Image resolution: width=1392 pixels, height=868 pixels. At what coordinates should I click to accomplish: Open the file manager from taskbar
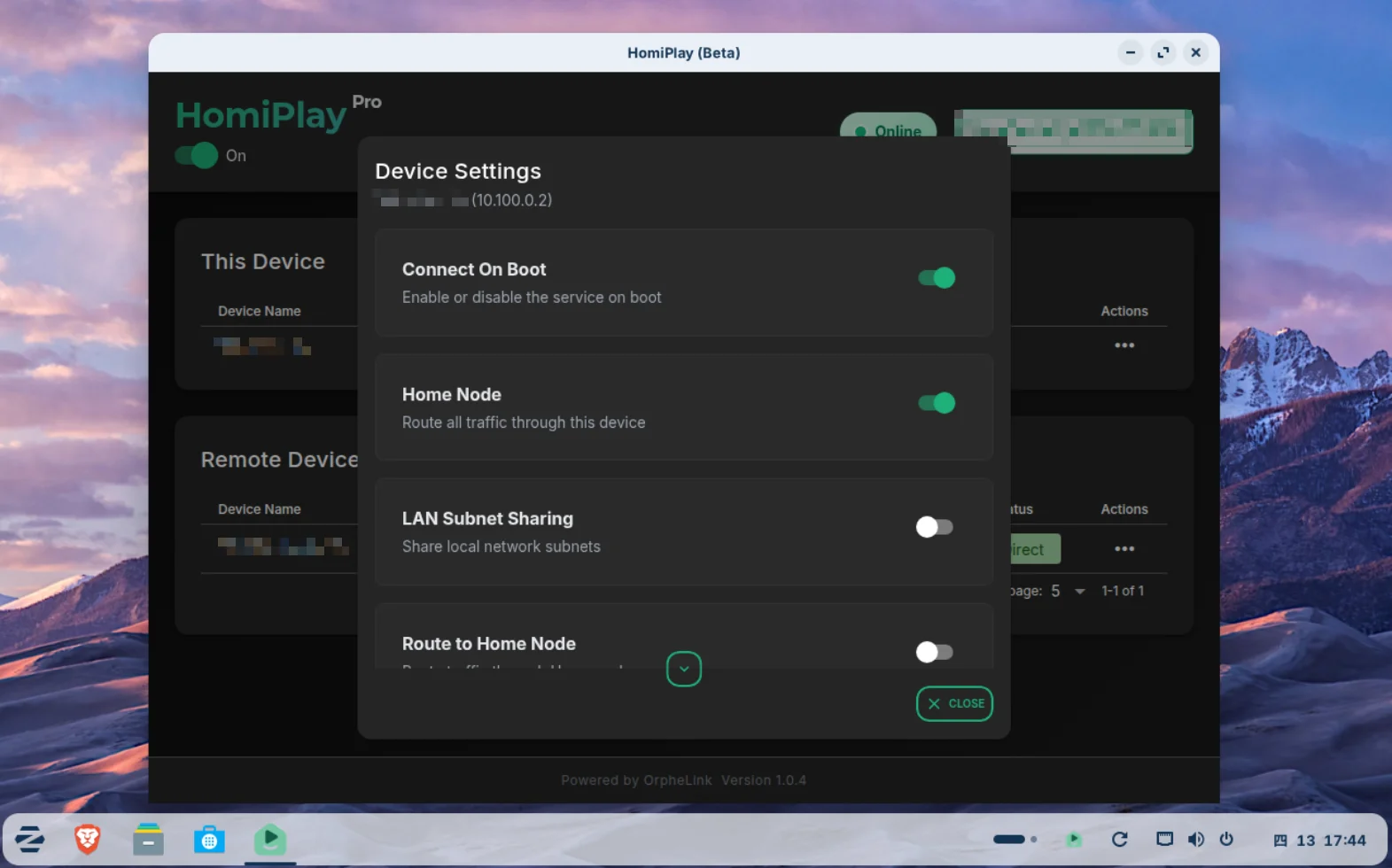(148, 839)
